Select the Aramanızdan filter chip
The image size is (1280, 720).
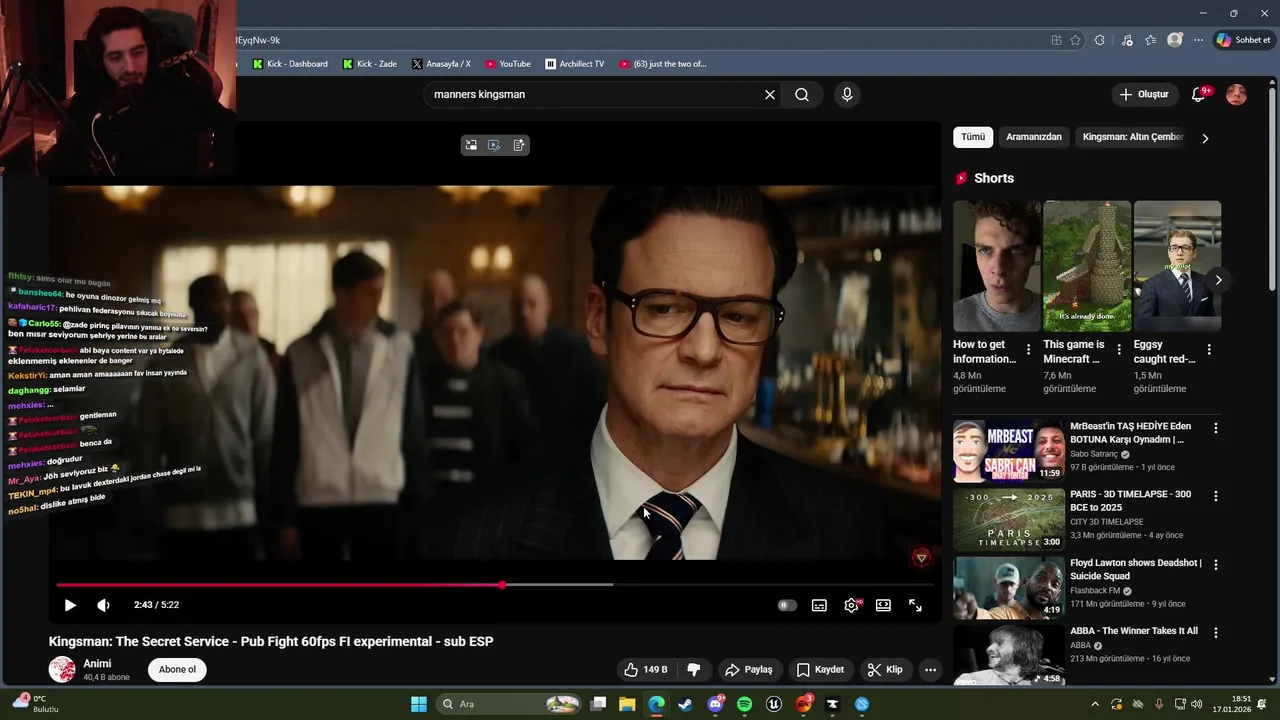coord(1034,137)
